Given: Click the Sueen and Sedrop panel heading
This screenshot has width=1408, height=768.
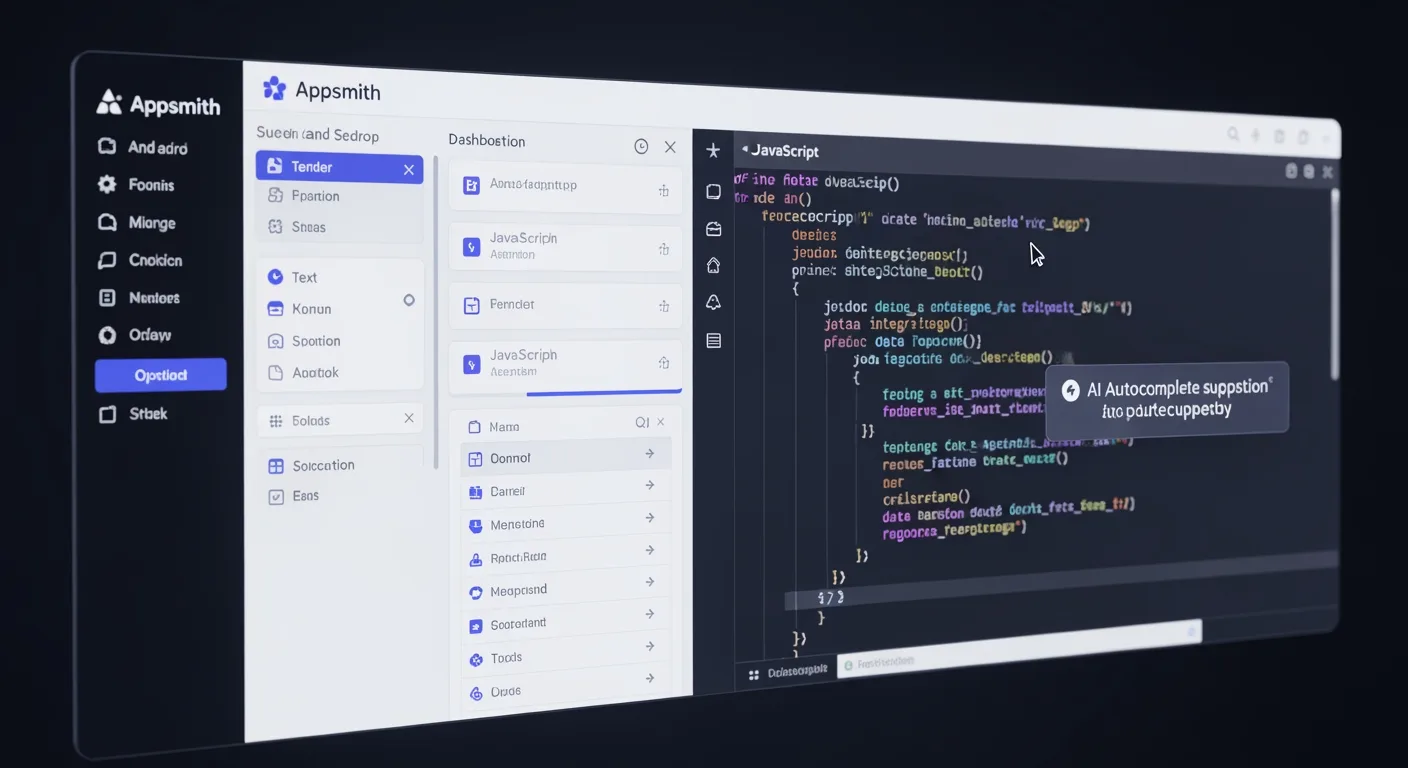Looking at the screenshot, I should (x=318, y=134).
